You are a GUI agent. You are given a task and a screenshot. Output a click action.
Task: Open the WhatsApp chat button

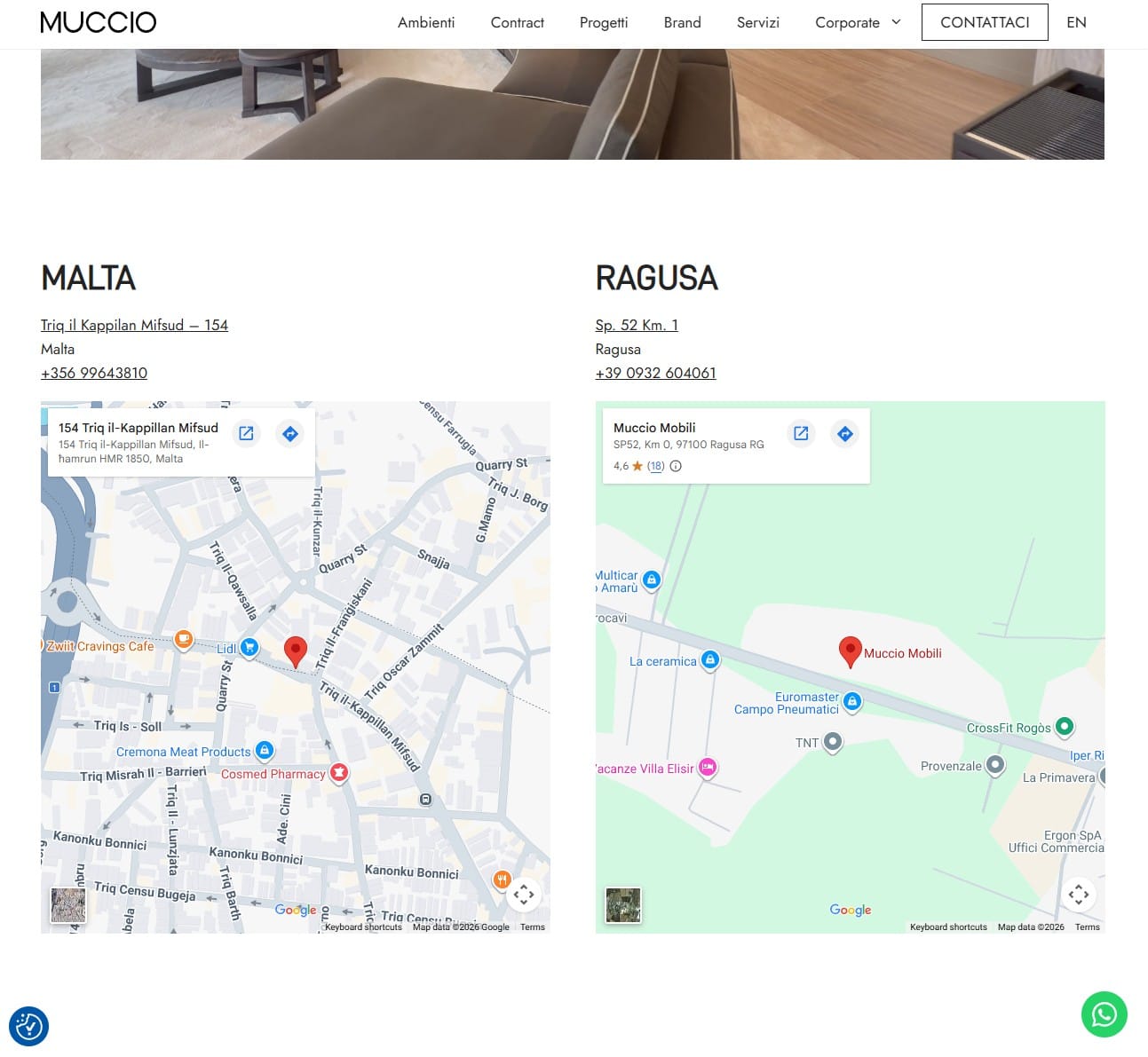coord(1104,1014)
